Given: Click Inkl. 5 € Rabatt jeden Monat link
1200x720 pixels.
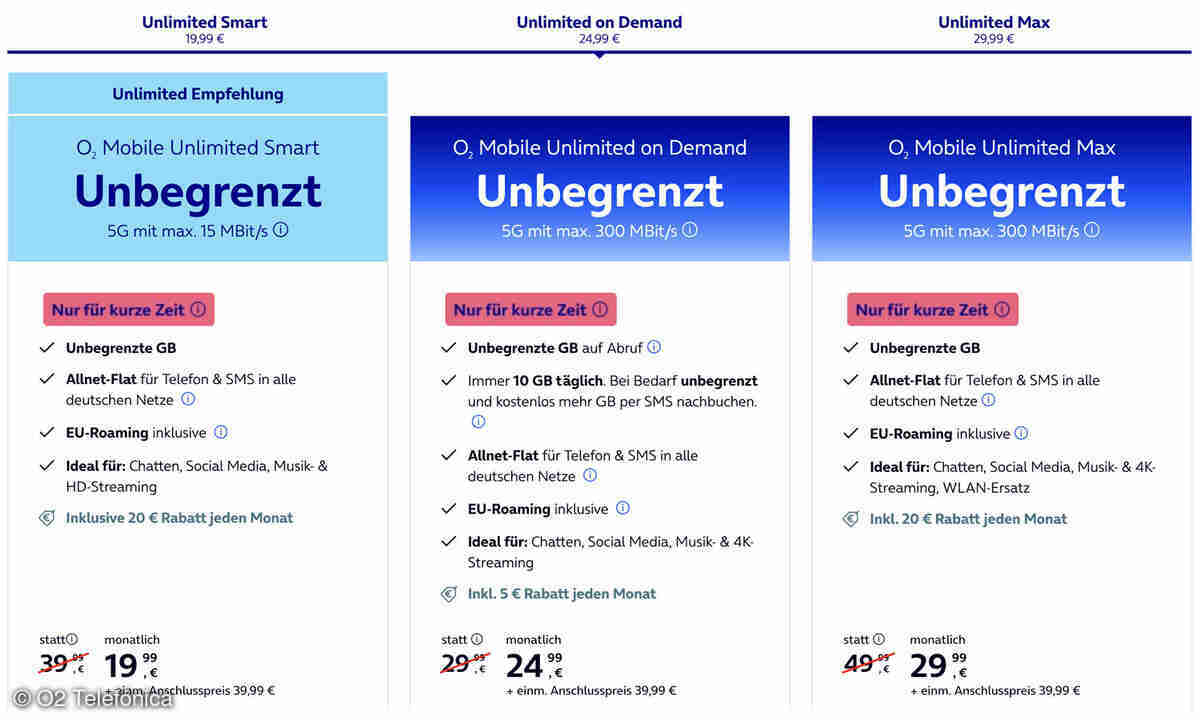Looking at the screenshot, I should [x=562, y=593].
